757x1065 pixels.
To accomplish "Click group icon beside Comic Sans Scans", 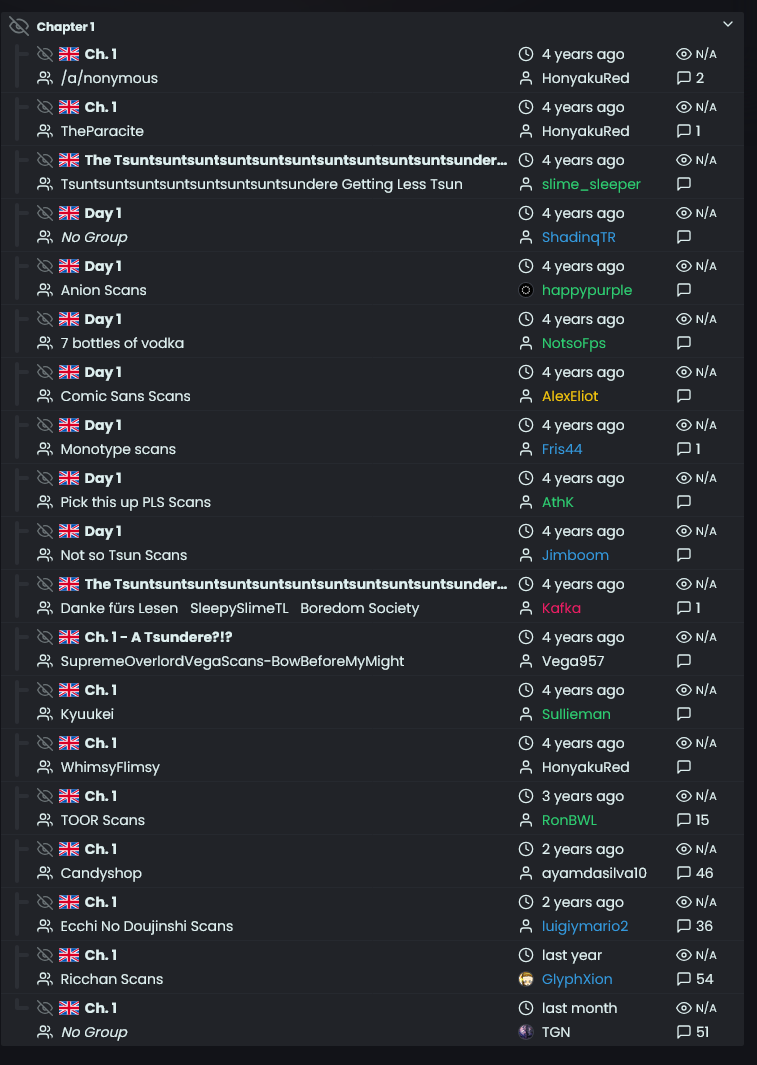I will click(45, 396).
